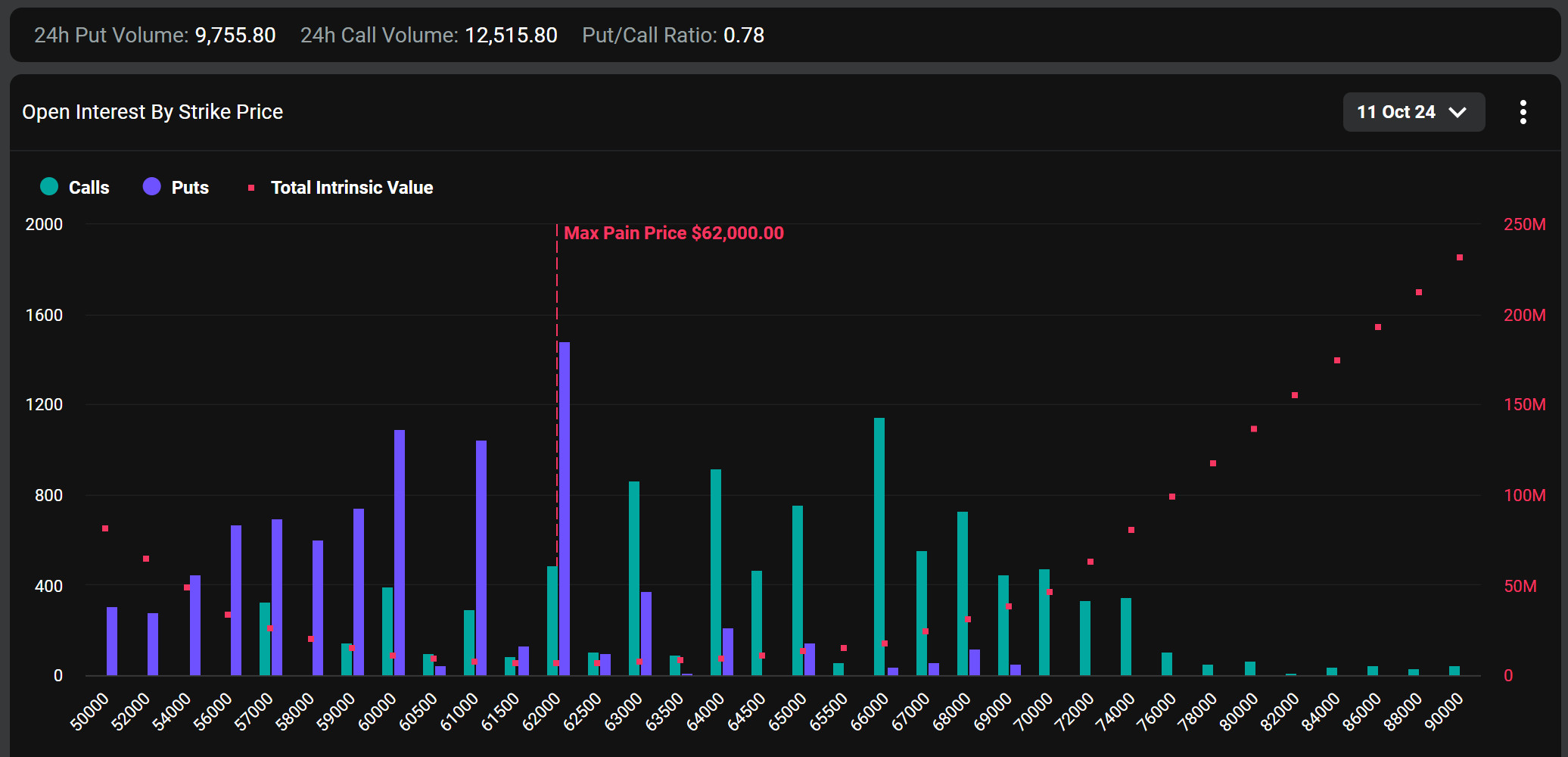This screenshot has width=1568, height=757.
Task: Click the puts bar at strike 61000
Action: tap(481, 558)
